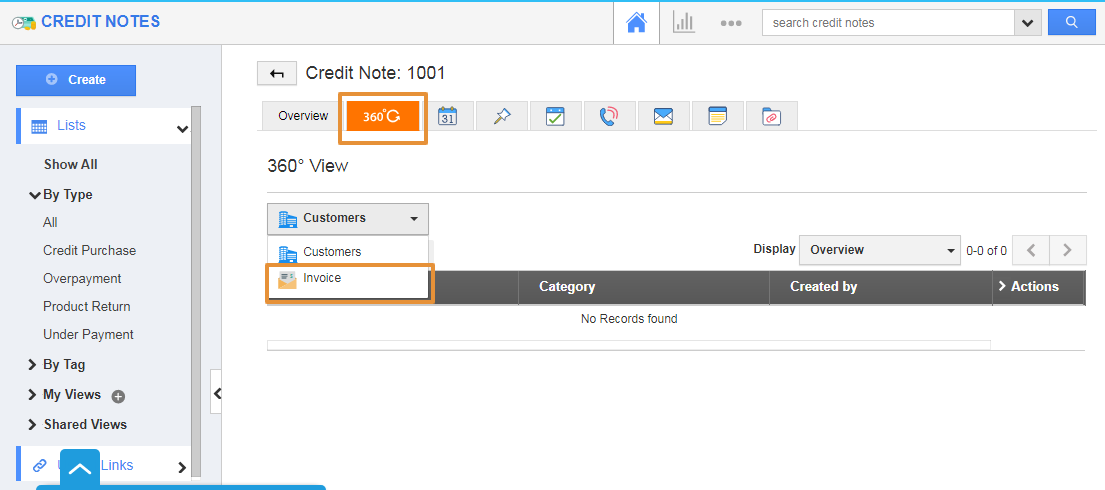The image size is (1105, 490).
Task: Open the home dashboard icon
Action: [x=636, y=23]
